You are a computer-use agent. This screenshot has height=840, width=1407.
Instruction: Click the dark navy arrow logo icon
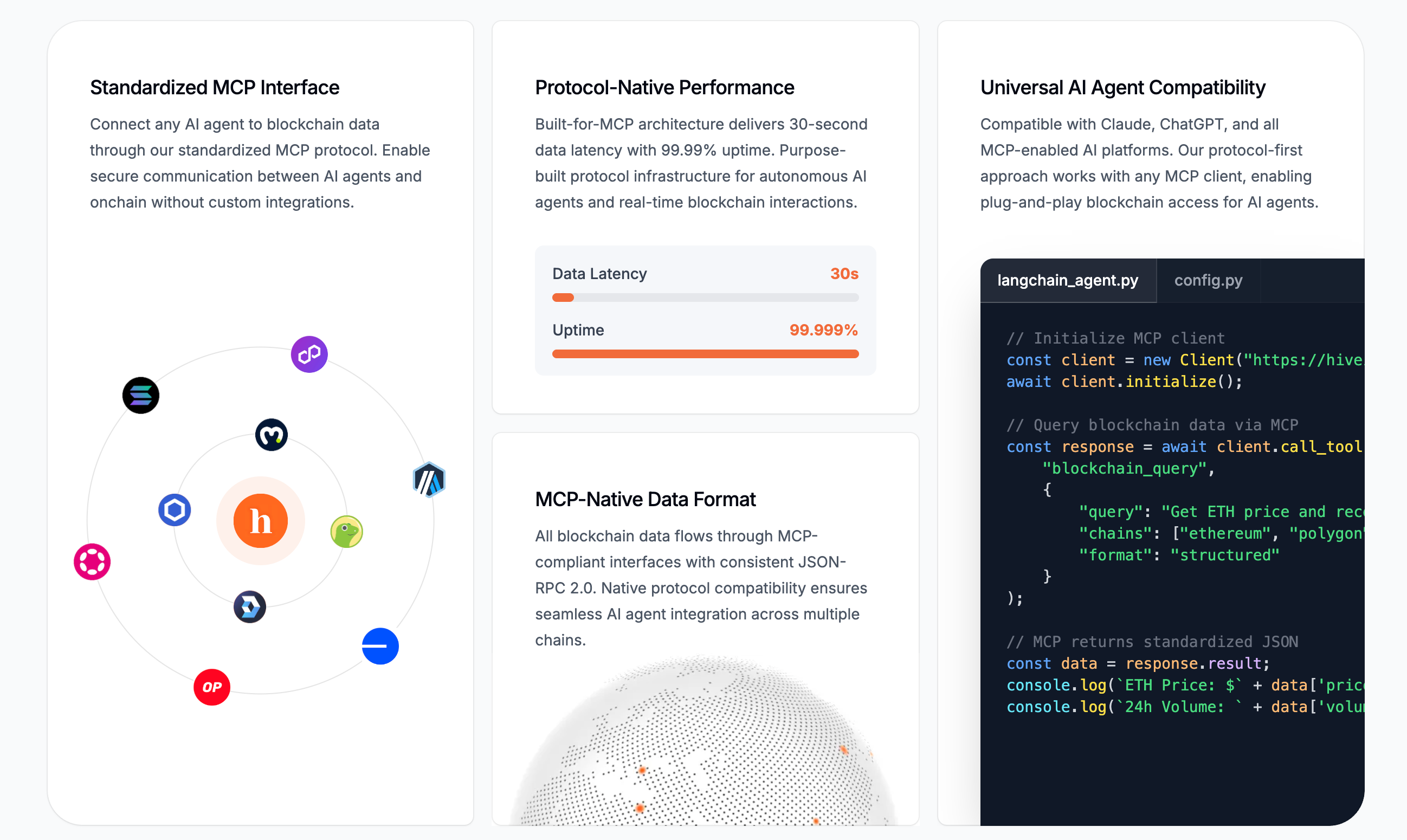(x=250, y=607)
